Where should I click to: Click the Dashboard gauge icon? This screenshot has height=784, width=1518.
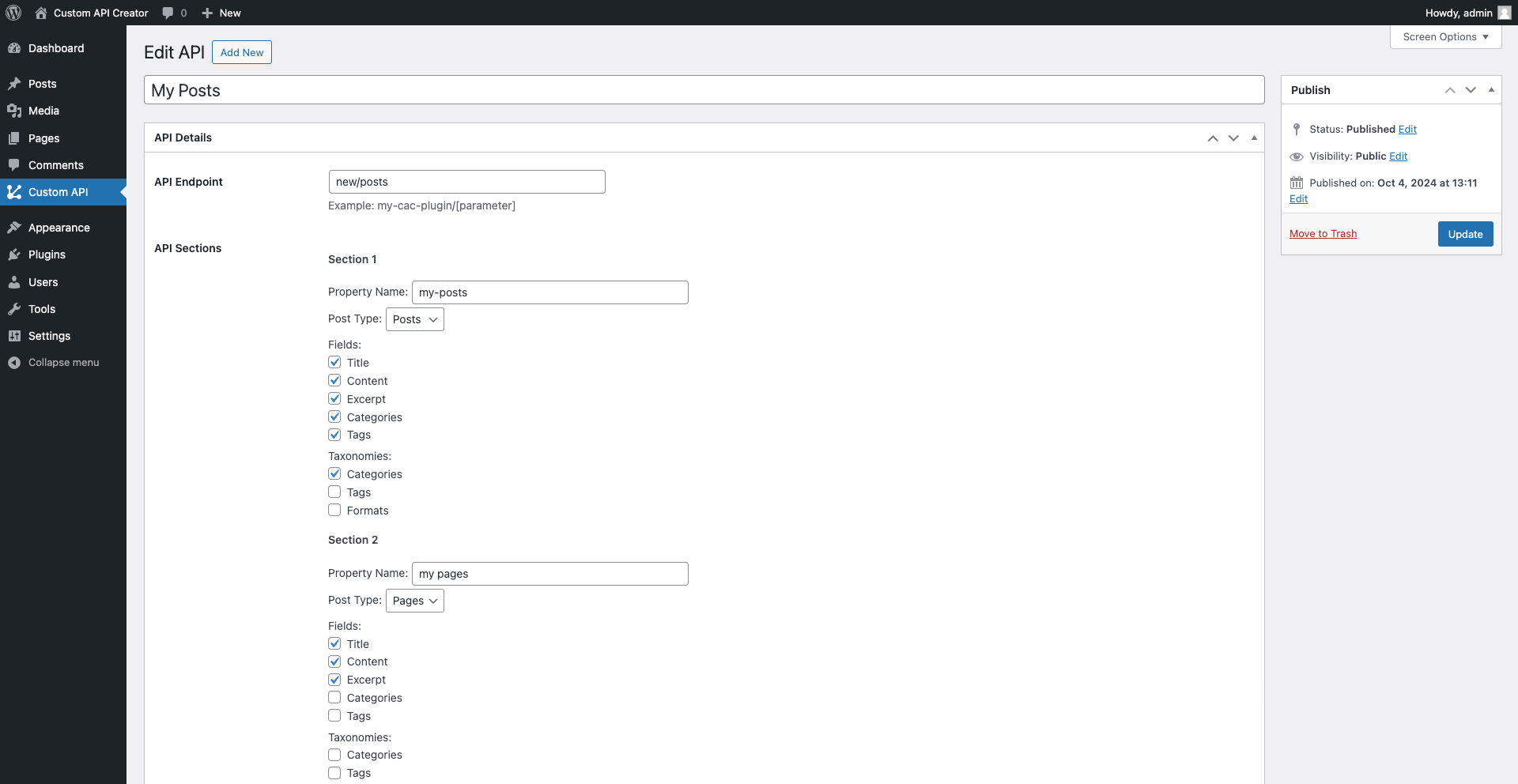[x=14, y=48]
